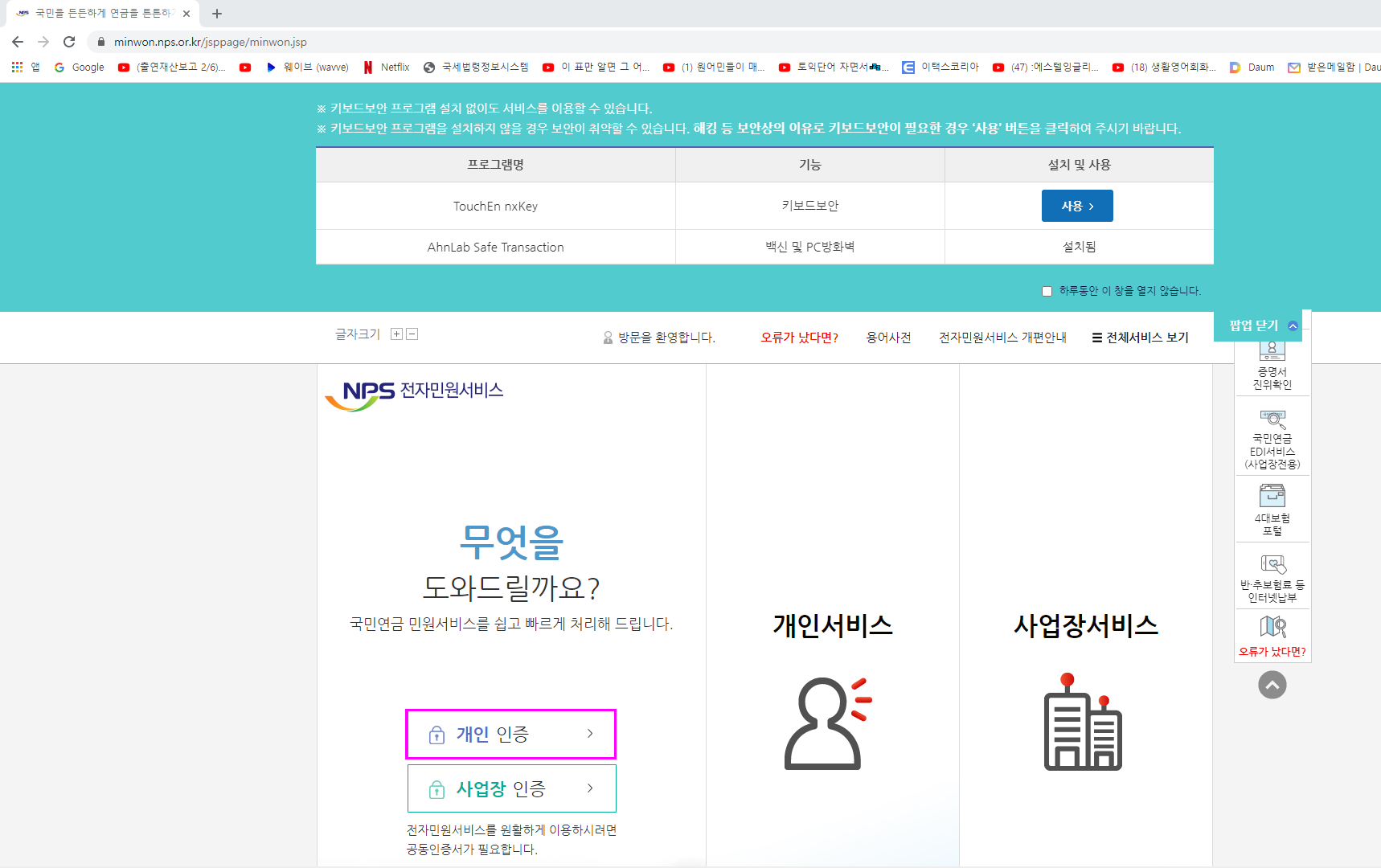
Task: Open the 원어민들이 YouTube bookmark
Action: [715, 68]
